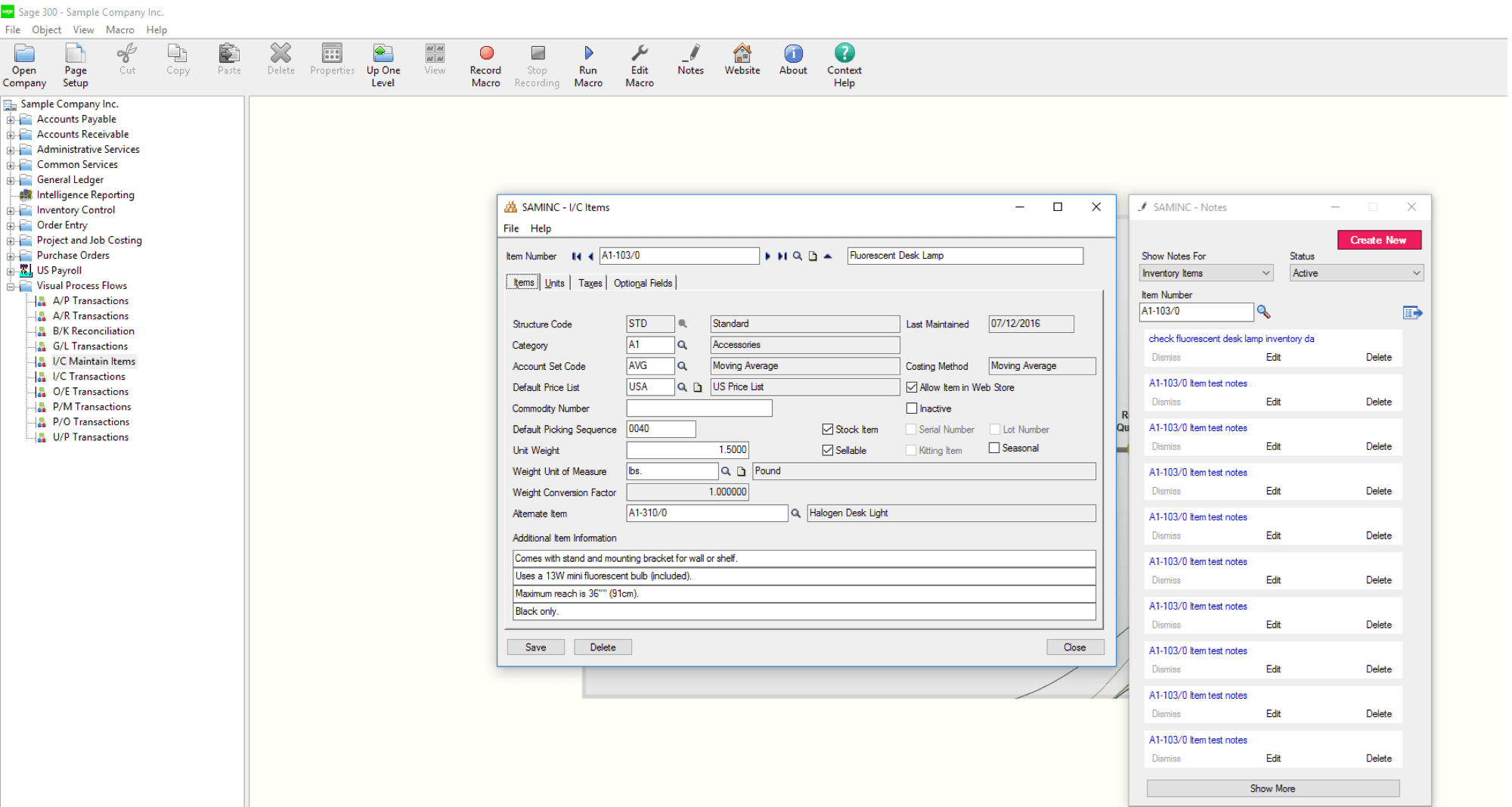
Task: Uncheck the Sellable checkbox
Action: [828, 451]
